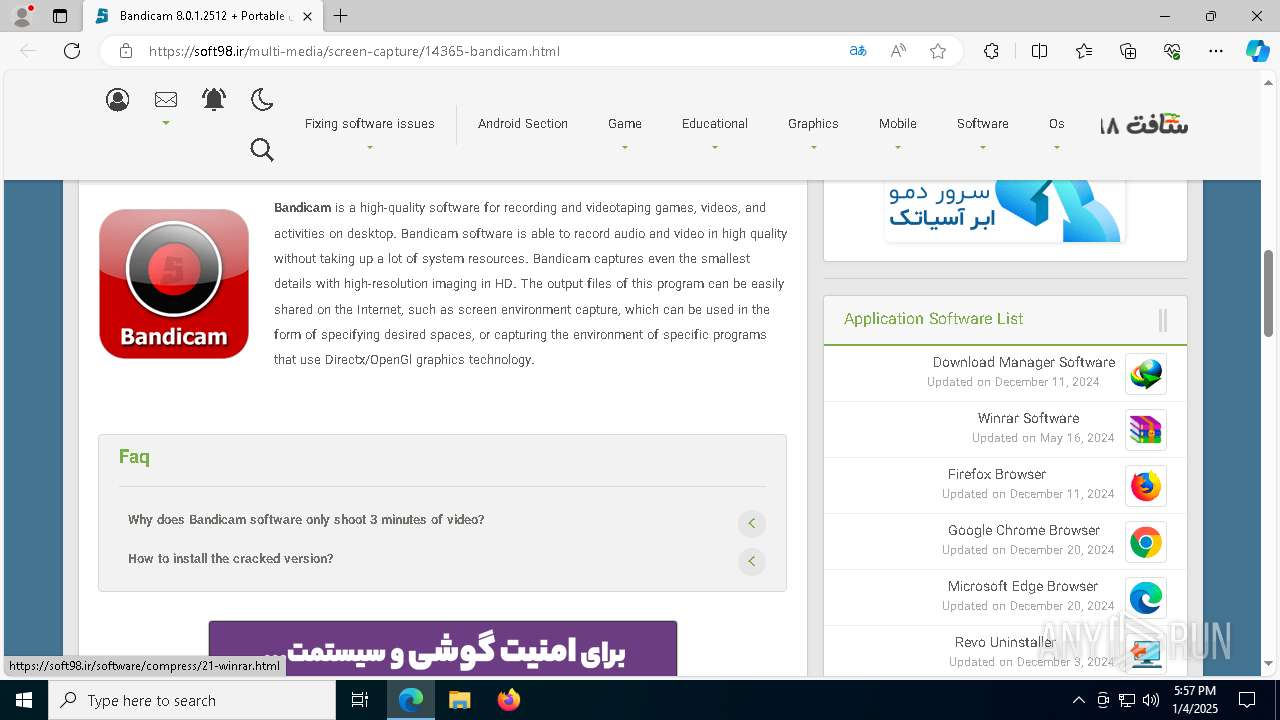1280x720 pixels.
Task: Click the Bandicam logo image
Action: pyautogui.click(x=174, y=284)
